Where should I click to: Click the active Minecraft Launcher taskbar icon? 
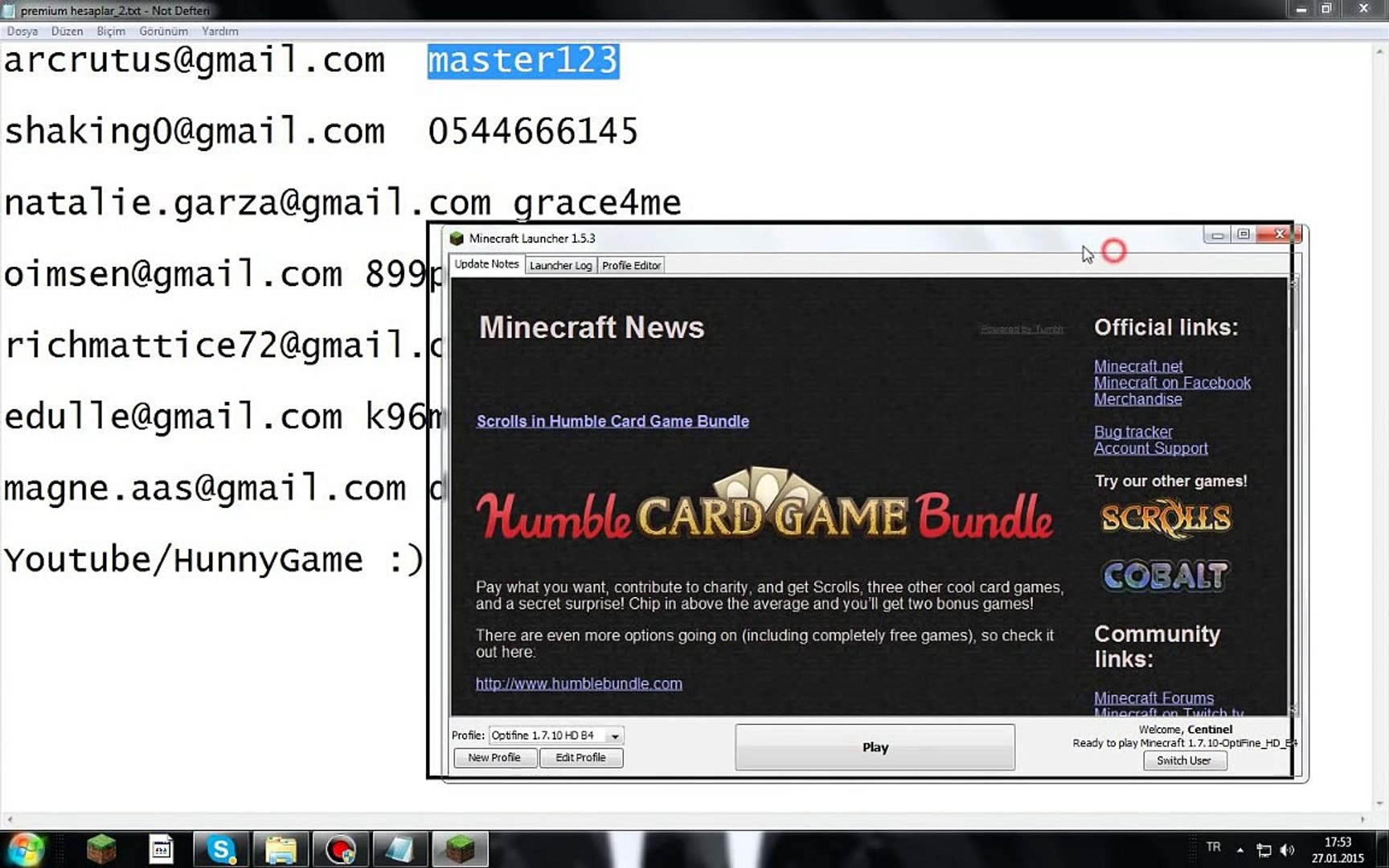click(460, 850)
